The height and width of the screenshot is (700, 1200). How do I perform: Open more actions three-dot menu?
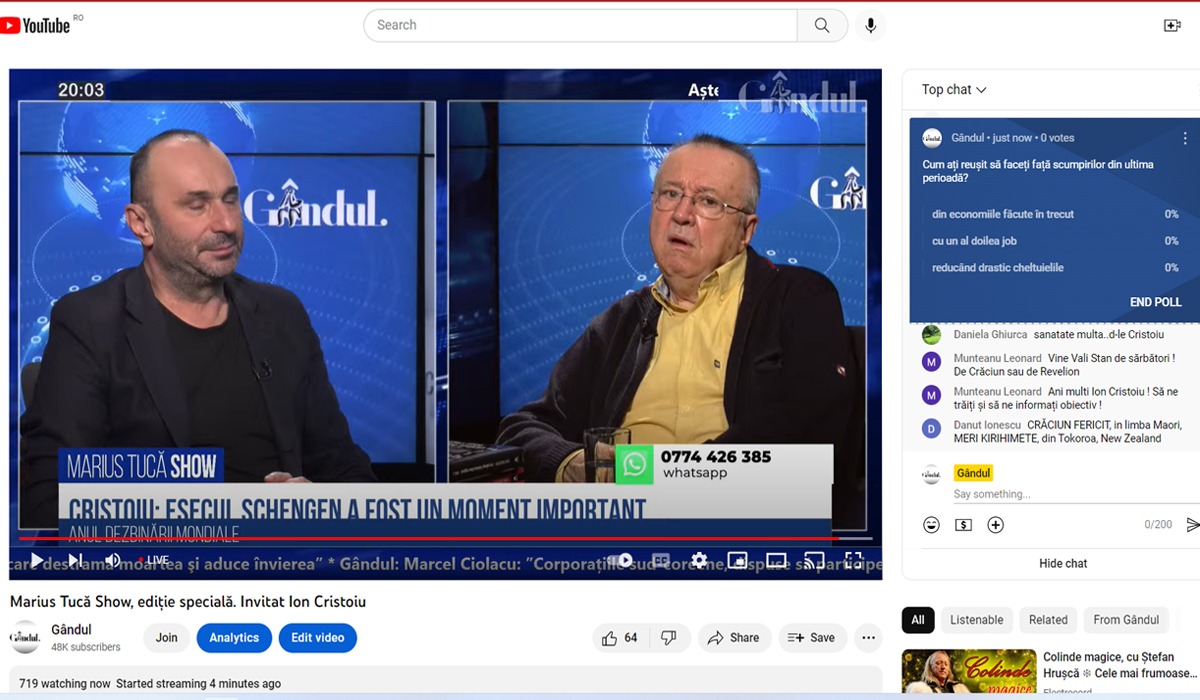(868, 638)
